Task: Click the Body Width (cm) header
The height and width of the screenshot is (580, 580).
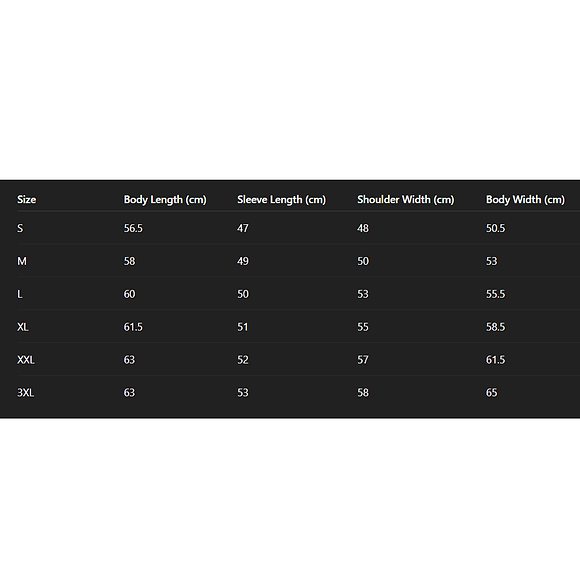Action: 525,200
